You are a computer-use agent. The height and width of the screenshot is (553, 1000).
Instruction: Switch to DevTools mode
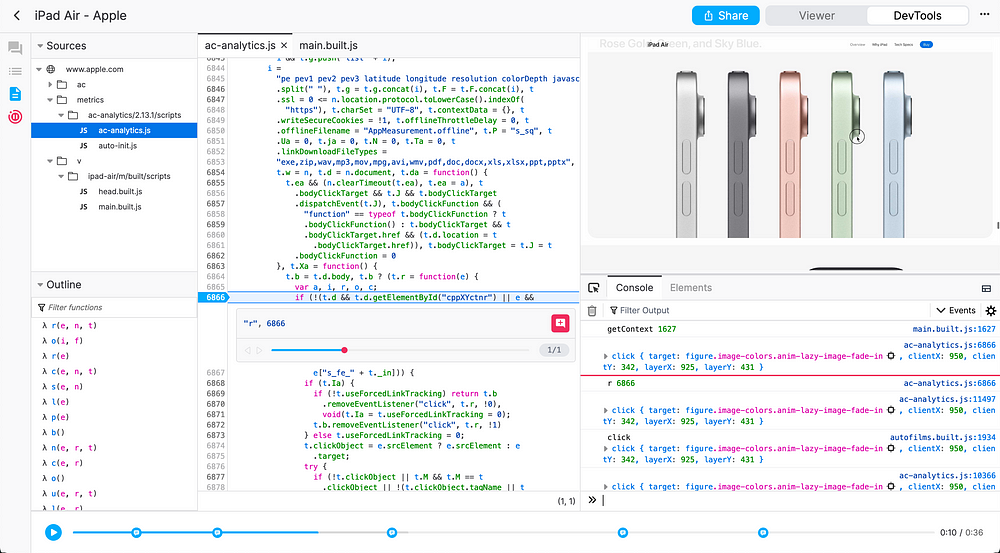917,16
